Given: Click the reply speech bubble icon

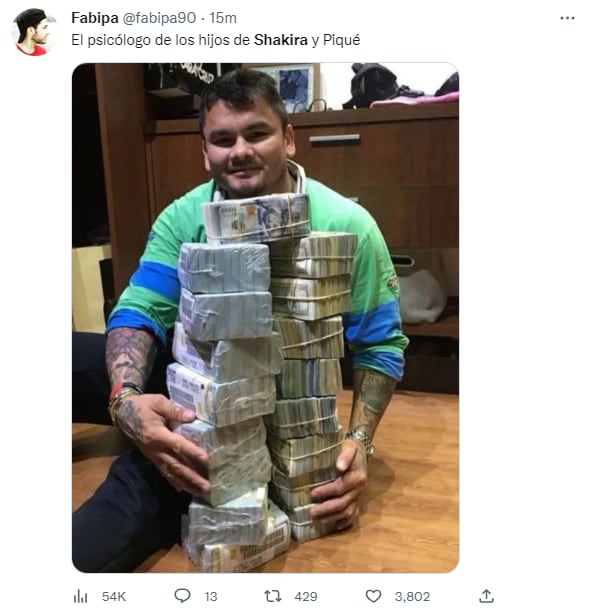Looking at the screenshot, I should tap(182, 596).
